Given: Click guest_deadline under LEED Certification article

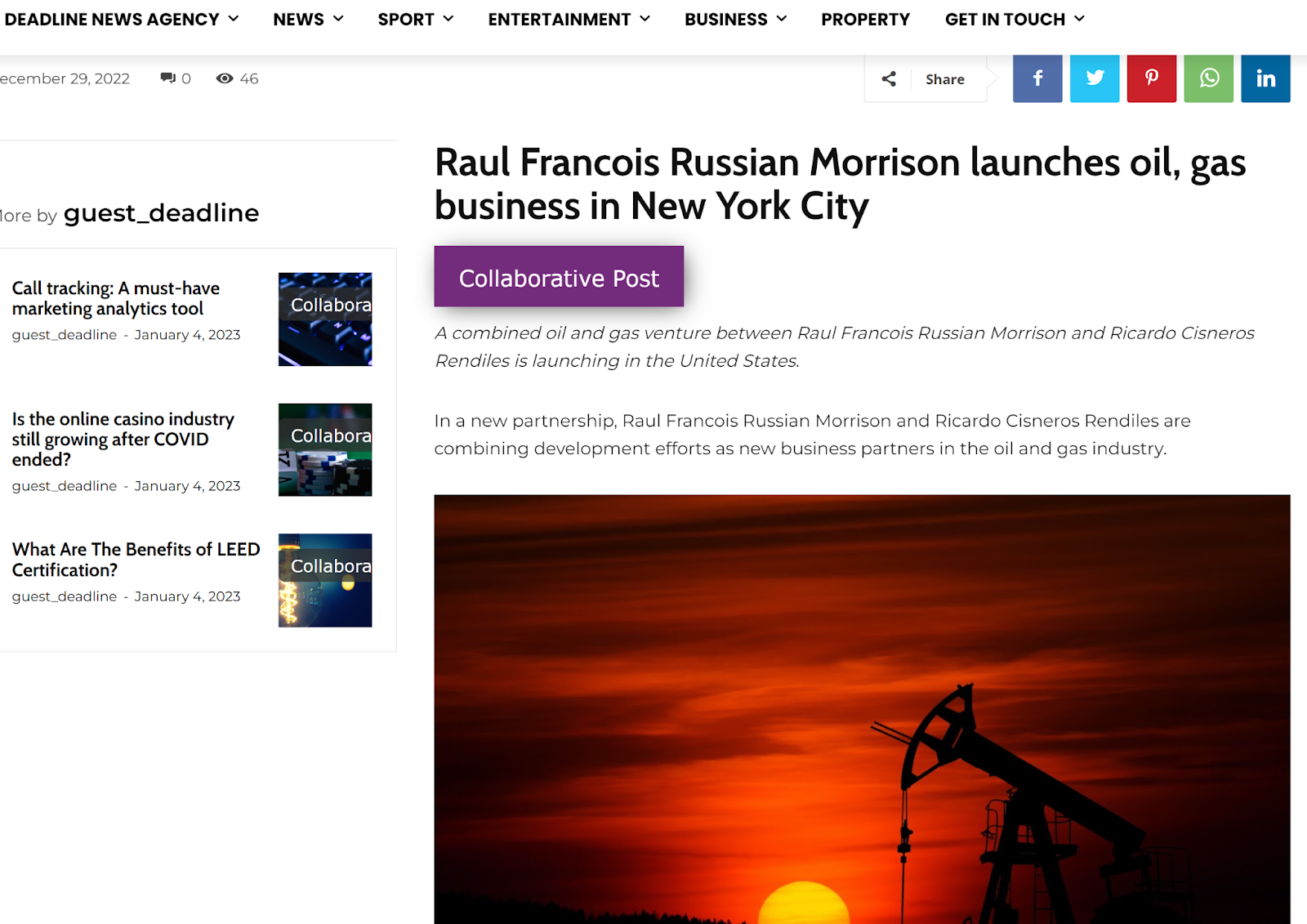Looking at the screenshot, I should [65, 596].
